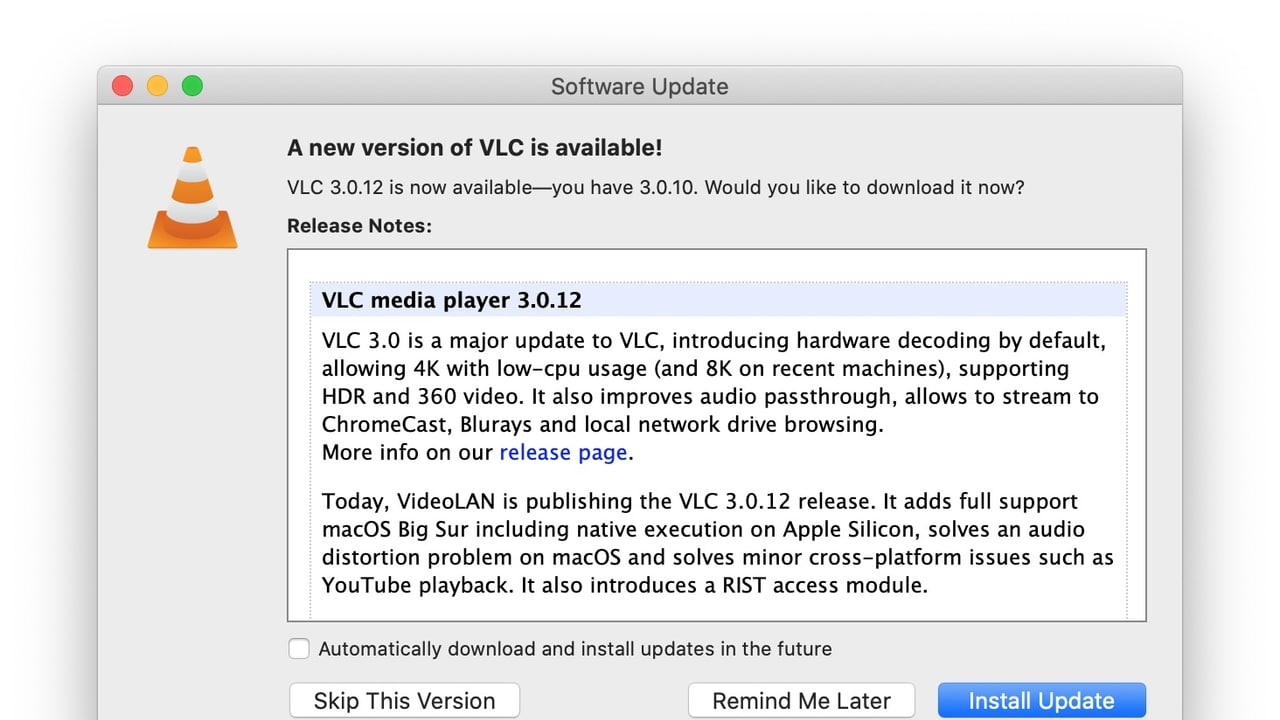Click the Install Update button

[x=1041, y=701]
